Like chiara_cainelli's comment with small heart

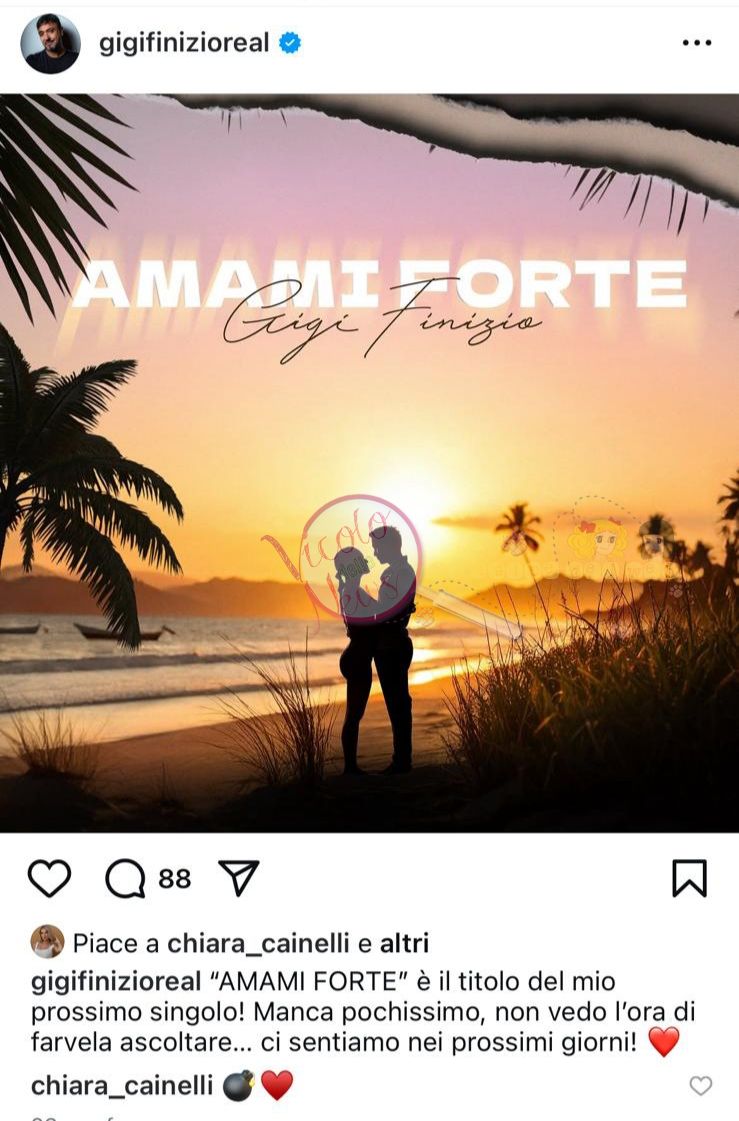(x=700, y=1085)
